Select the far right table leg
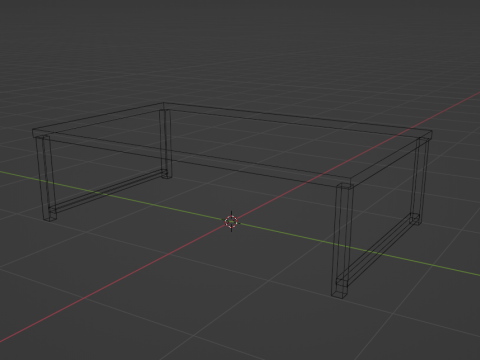This screenshot has width=480, height=360. pyautogui.click(x=419, y=181)
